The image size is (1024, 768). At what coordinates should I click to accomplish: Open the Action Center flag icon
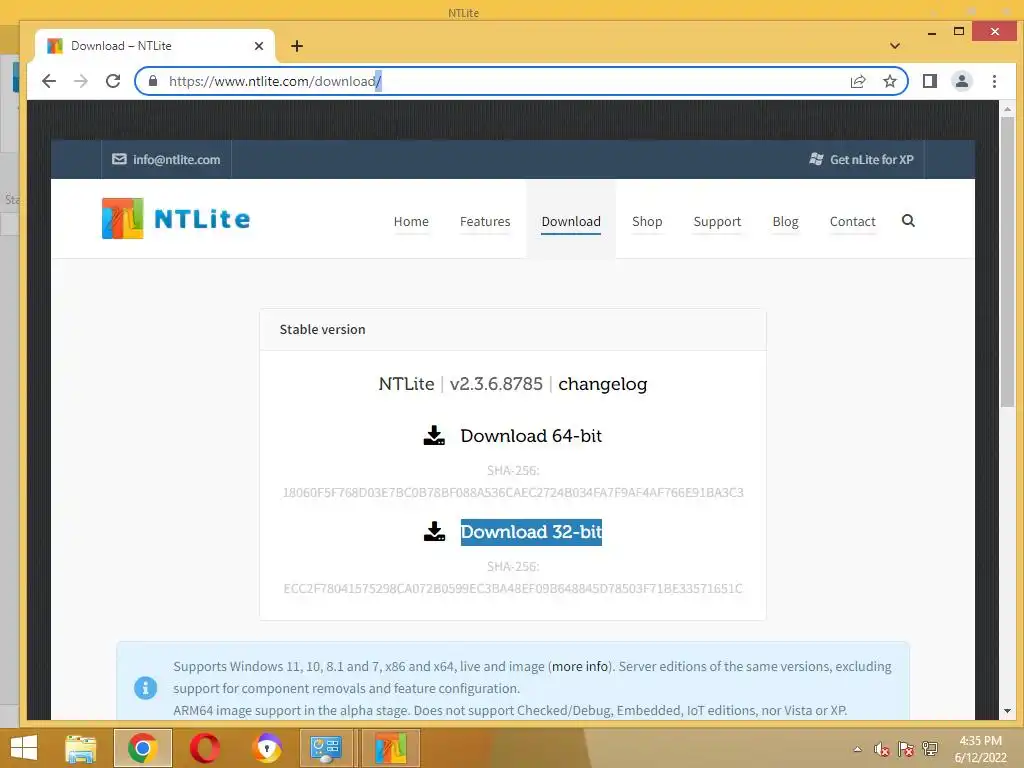[906, 749]
